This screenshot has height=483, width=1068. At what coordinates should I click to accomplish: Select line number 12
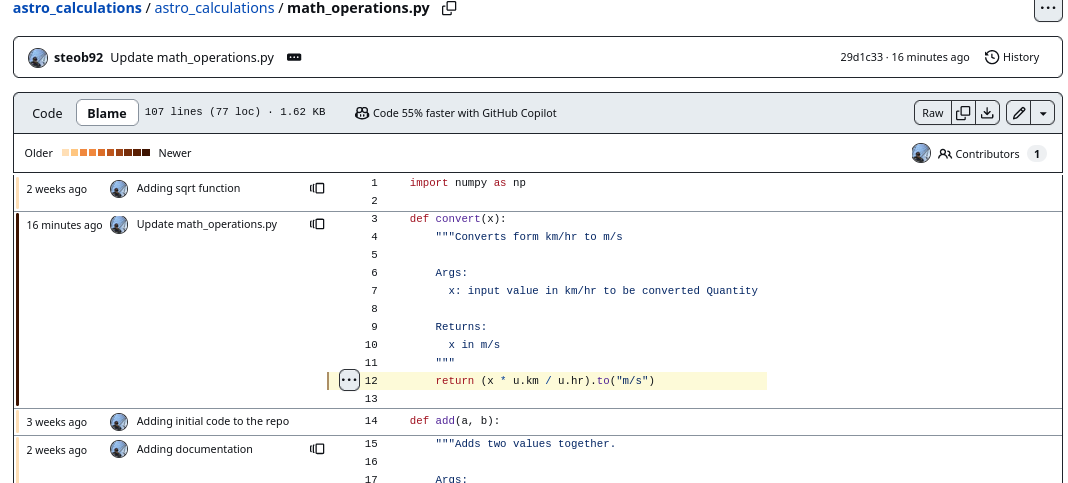click(x=371, y=380)
